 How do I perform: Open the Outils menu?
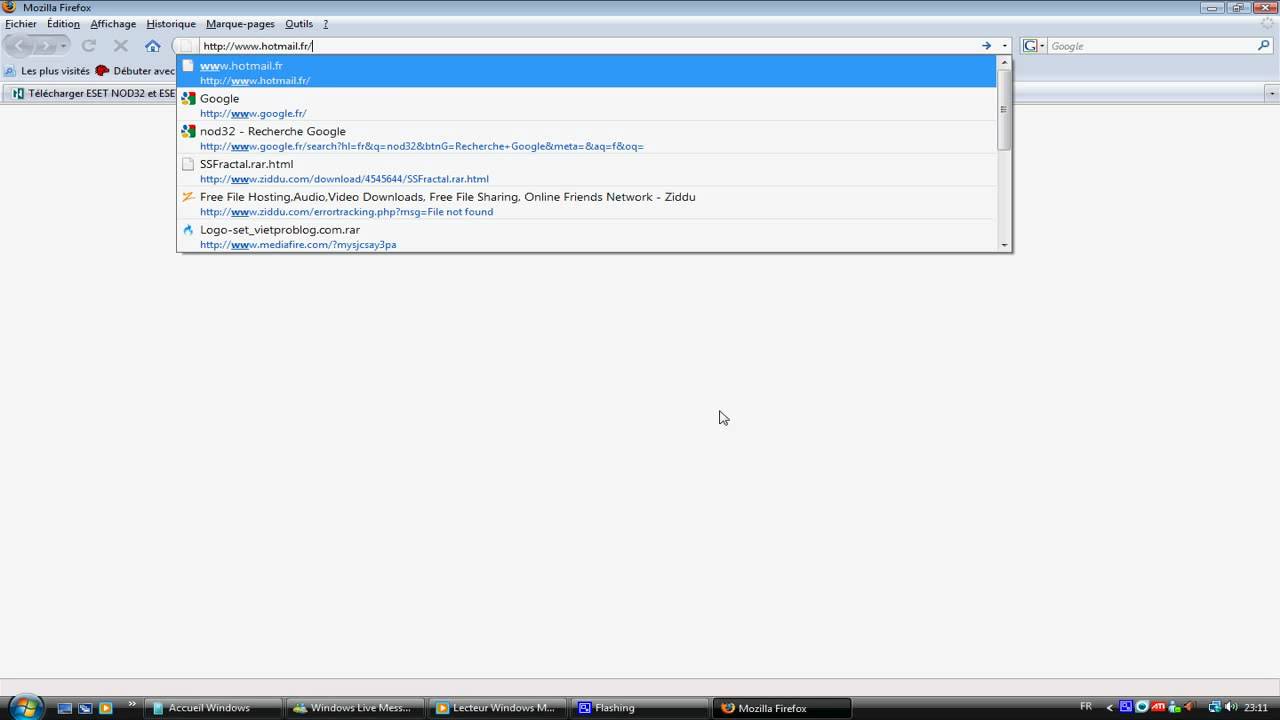[299, 24]
